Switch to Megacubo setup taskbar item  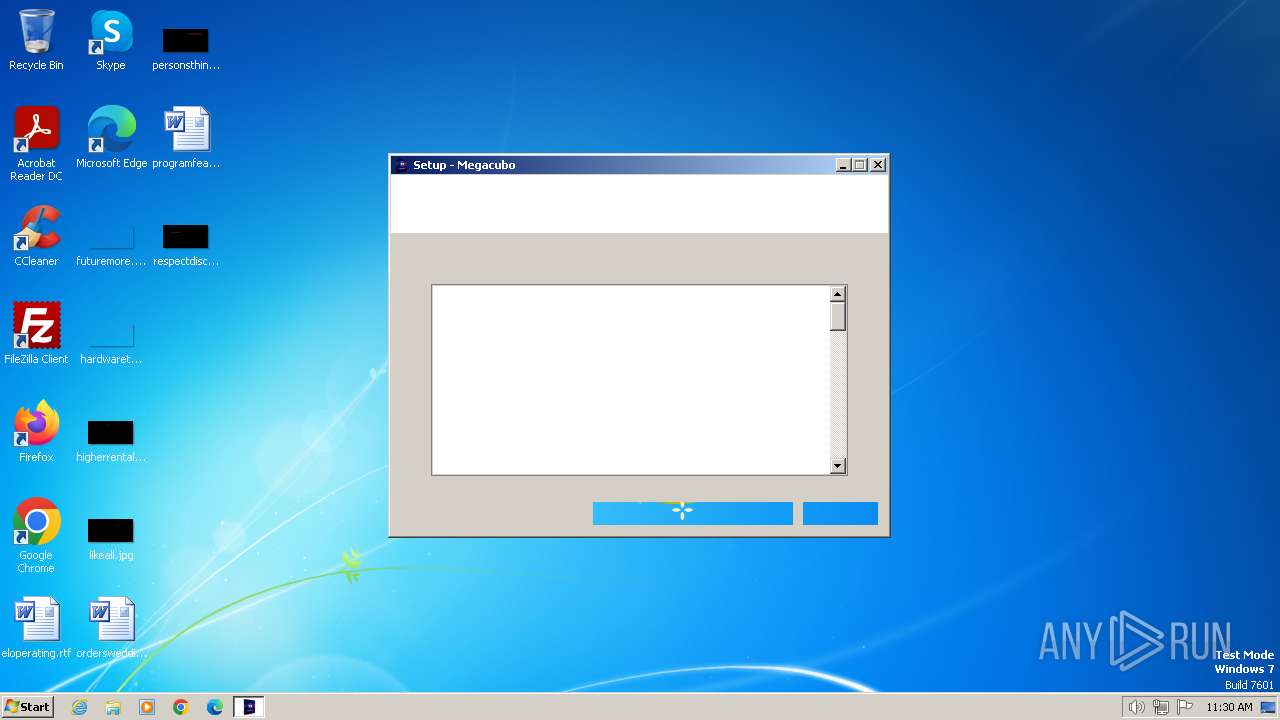pos(249,707)
